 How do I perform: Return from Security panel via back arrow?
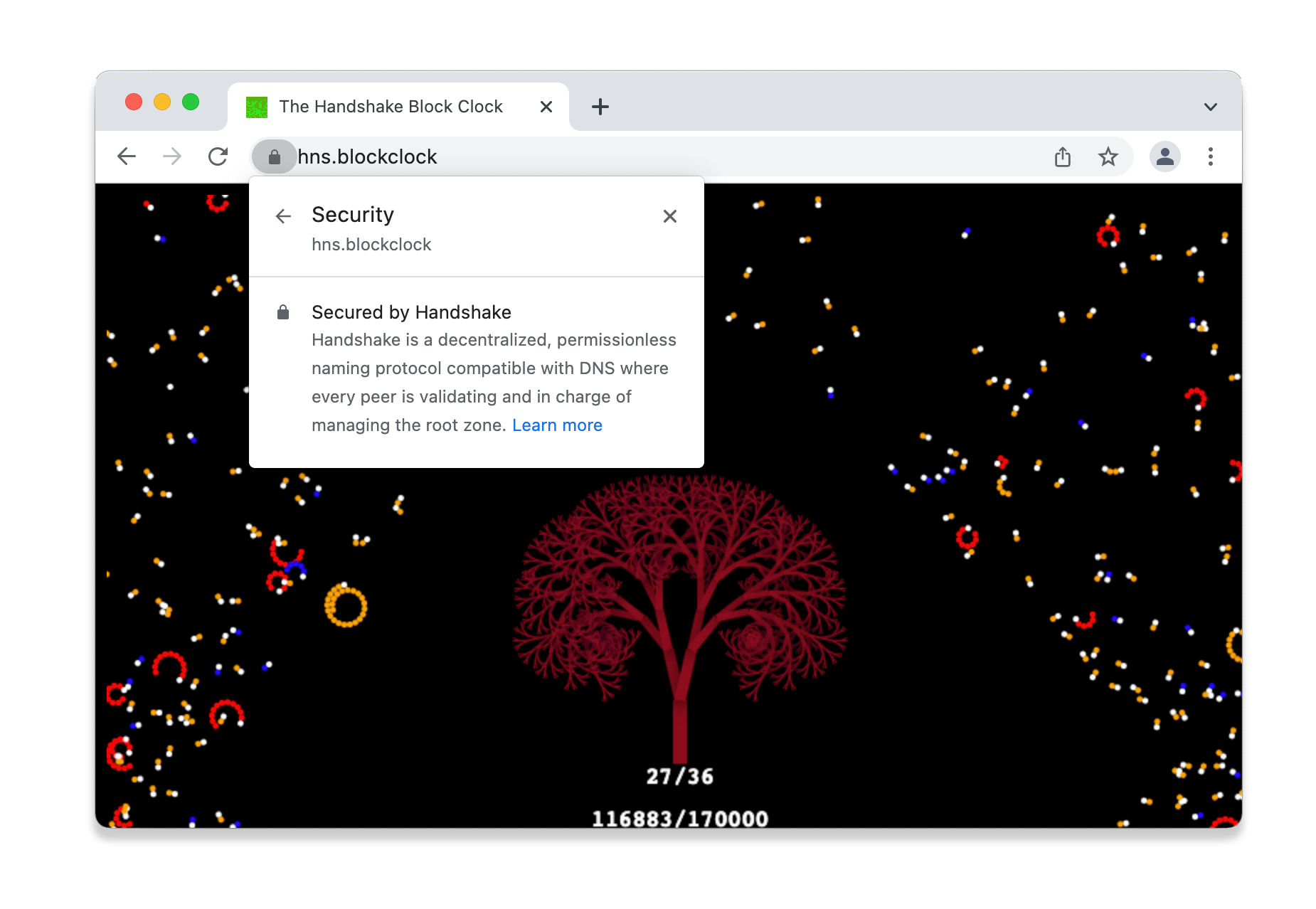click(x=283, y=216)
